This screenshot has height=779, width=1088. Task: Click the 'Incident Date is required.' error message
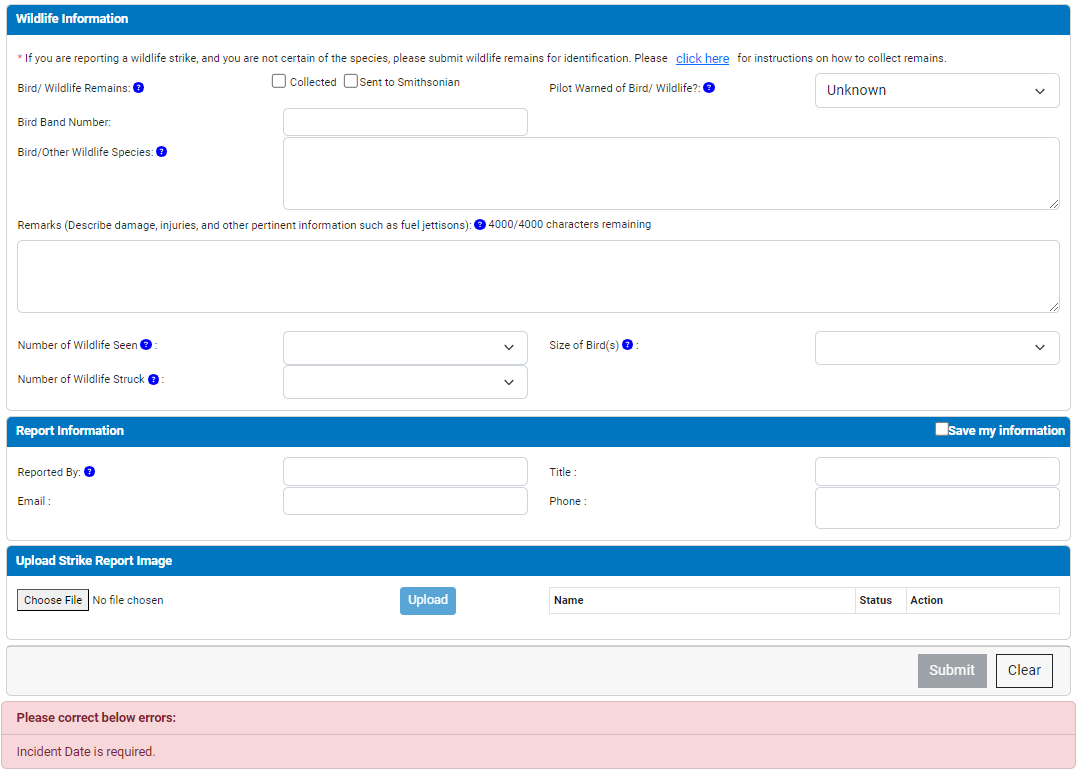click(x=86, y=751)
